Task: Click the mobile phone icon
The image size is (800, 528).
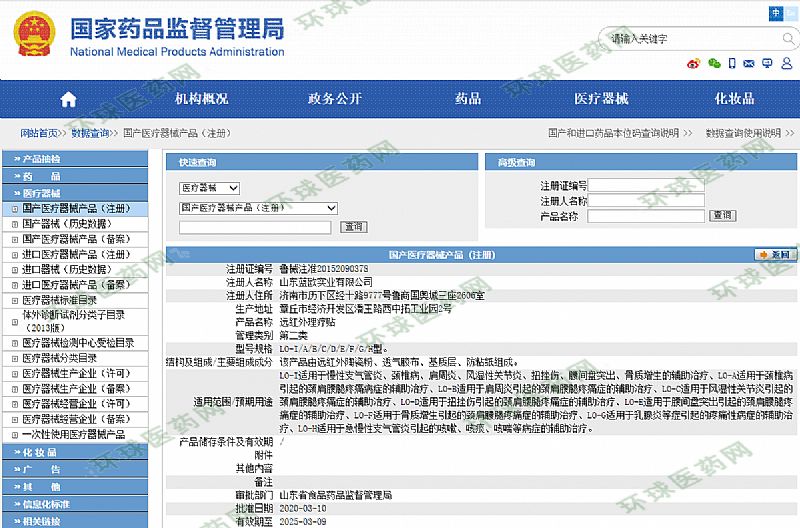Action: [x=731, y=63]
